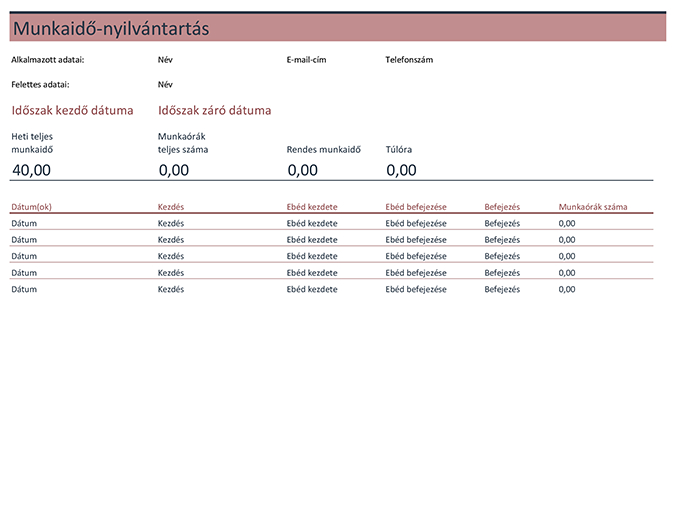The width and height of the screenshot is (675, 520).
Task: Select 0,00 hours cell in last data row
Action: coord(567,289)
